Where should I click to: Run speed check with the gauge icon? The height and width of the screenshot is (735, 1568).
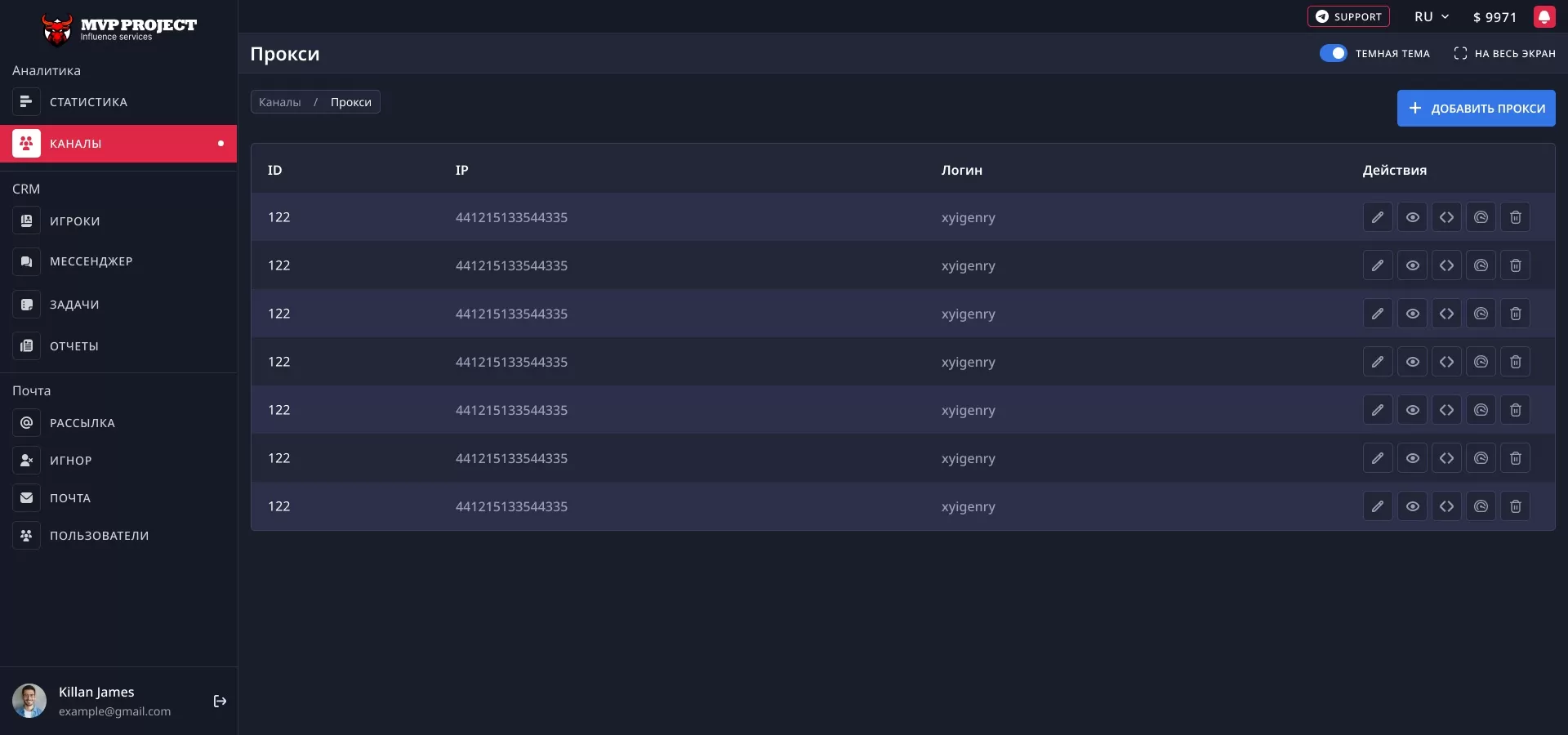(1481, 217)
